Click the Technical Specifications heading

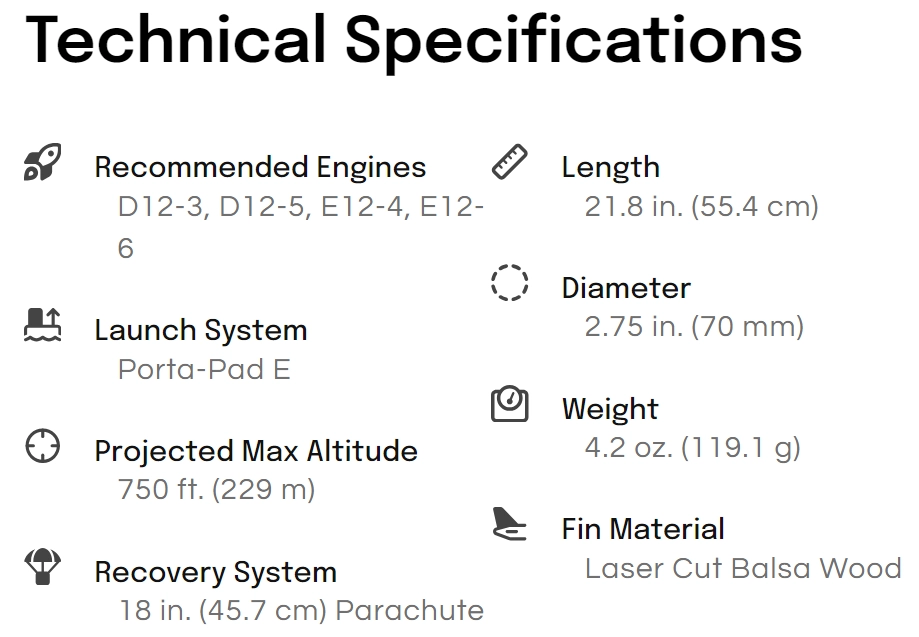click(x=413, y=41)
